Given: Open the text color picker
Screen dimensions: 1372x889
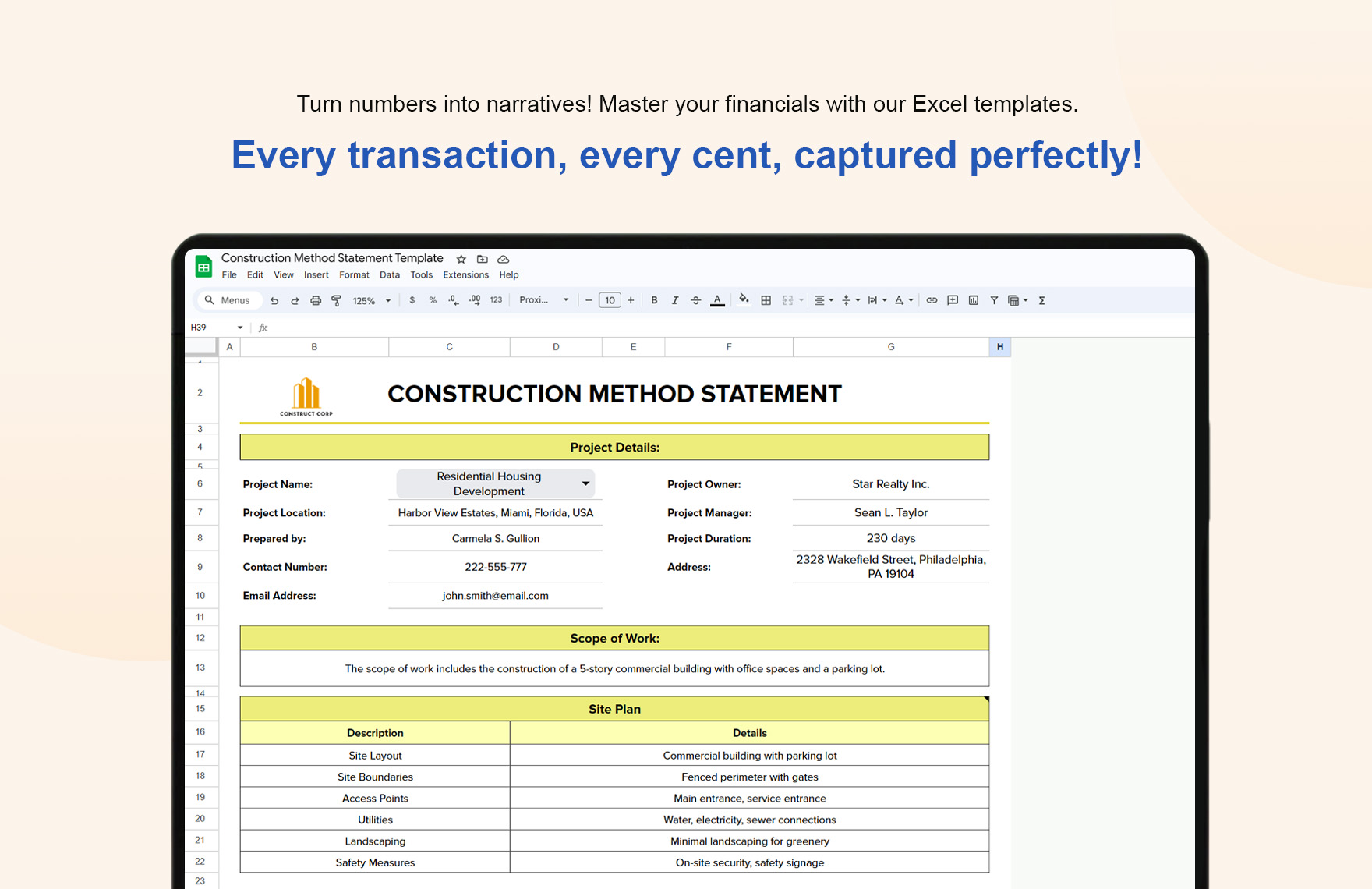Looking at the screenshot, I should 717,300.
